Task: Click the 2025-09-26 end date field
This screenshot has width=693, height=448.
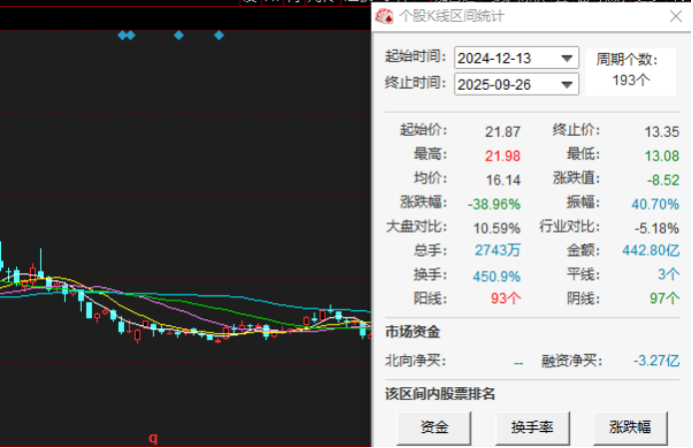Action: click(506, 85)
